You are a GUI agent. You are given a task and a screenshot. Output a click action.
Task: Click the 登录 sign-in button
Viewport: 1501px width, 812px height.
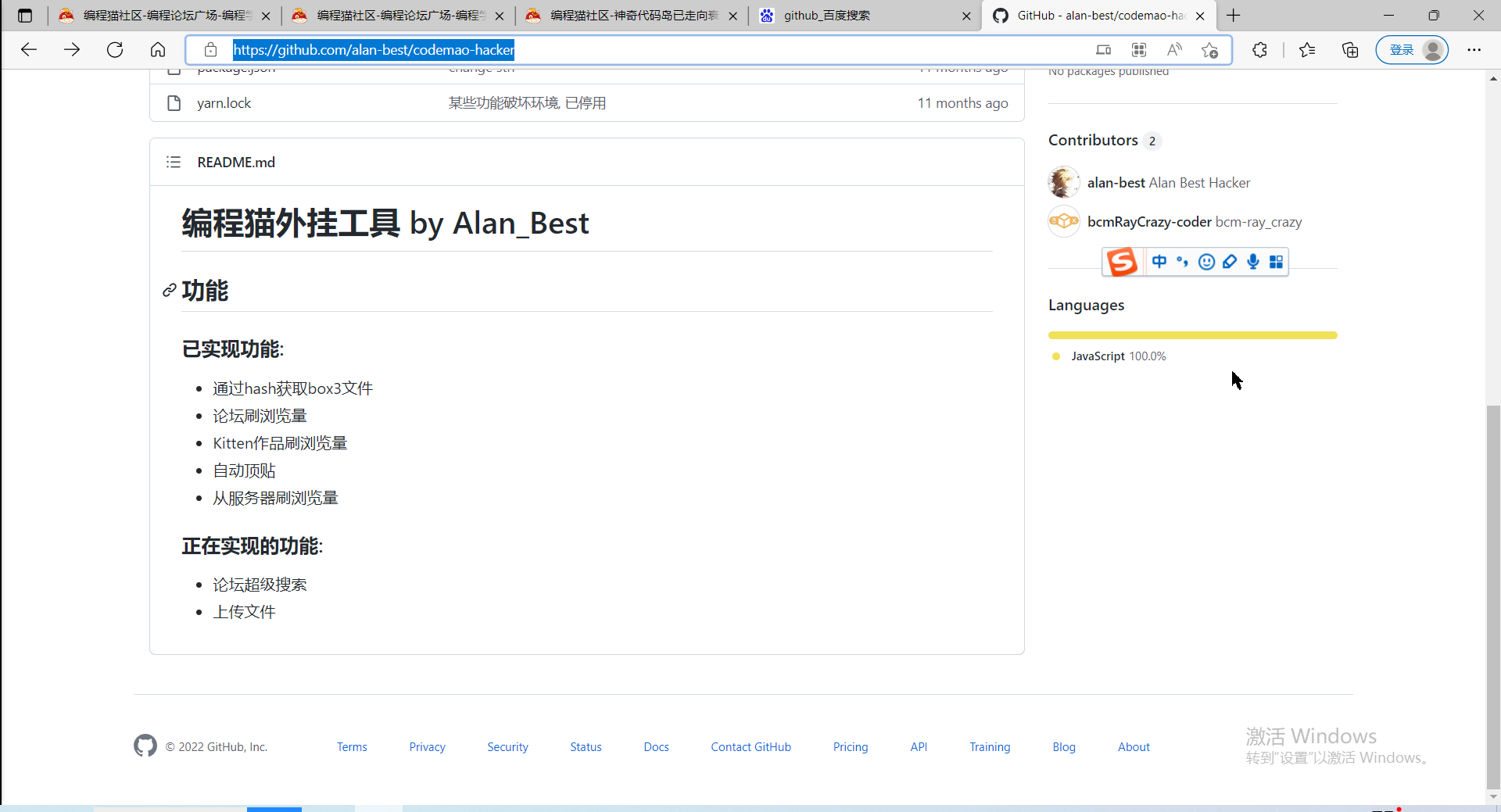1412,50
